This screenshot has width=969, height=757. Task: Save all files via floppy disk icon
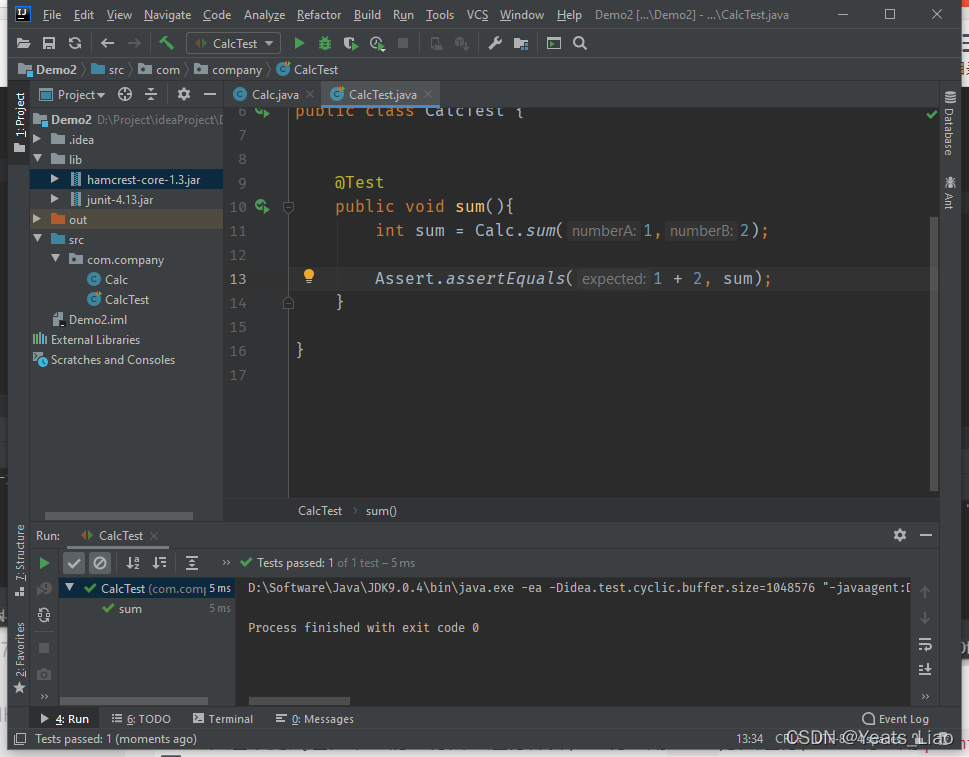[x=49, y=43]
